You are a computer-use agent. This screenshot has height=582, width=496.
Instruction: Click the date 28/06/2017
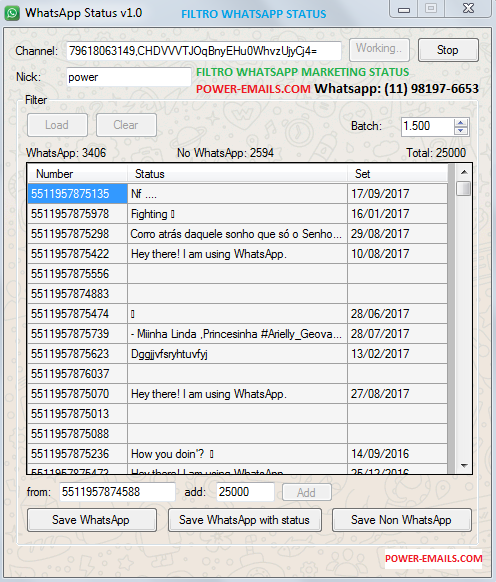(397, 314)
